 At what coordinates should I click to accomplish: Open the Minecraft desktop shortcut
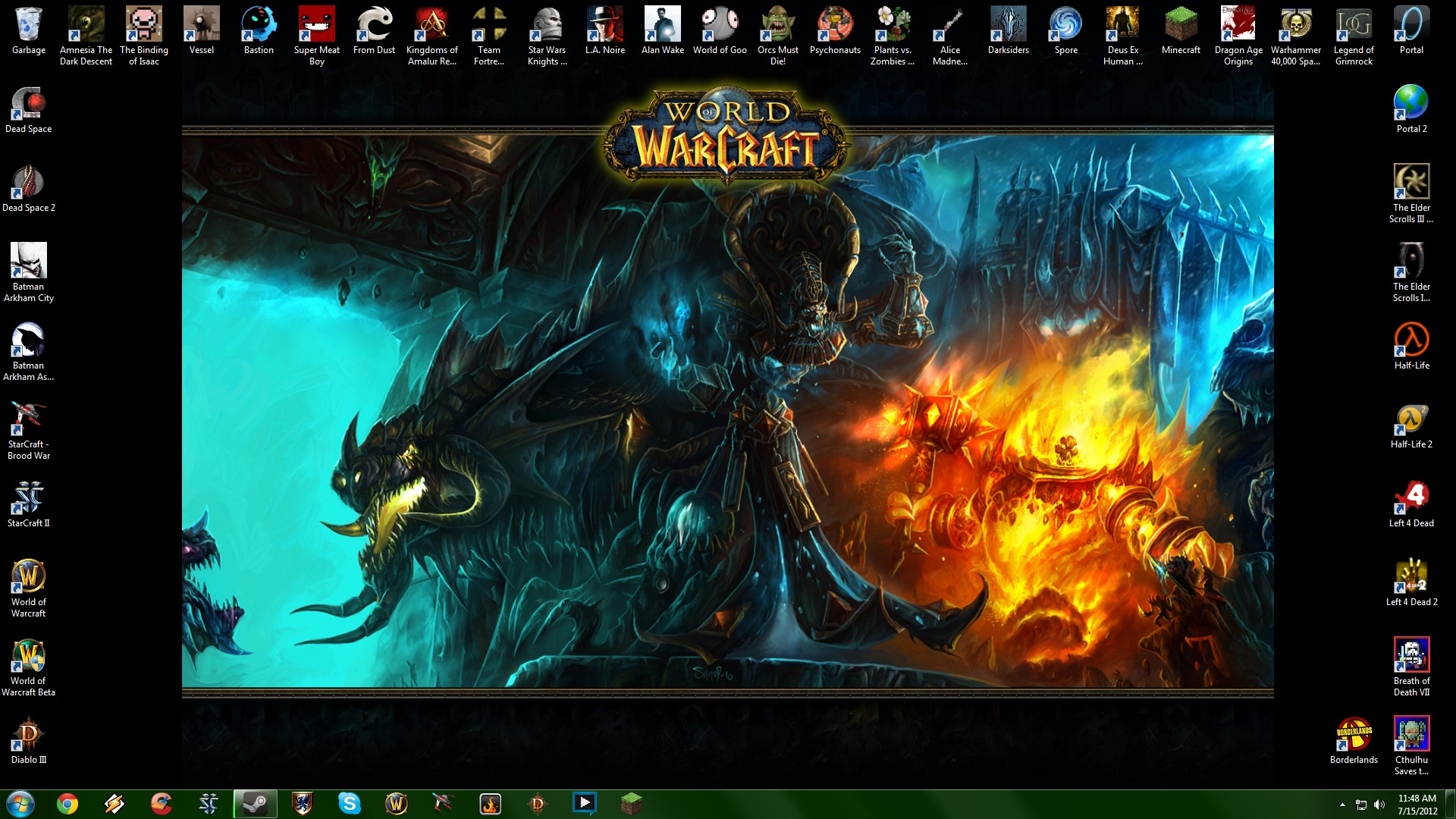point(1181,26)
